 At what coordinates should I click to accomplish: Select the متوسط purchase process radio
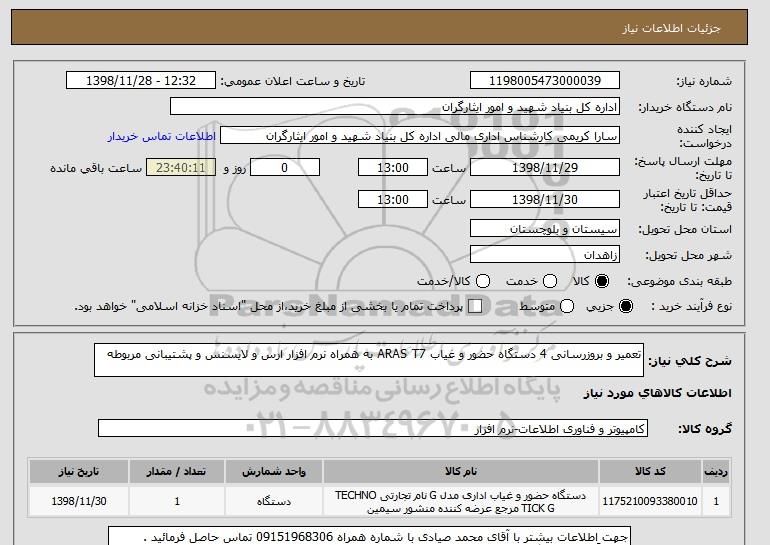(567, 306)
